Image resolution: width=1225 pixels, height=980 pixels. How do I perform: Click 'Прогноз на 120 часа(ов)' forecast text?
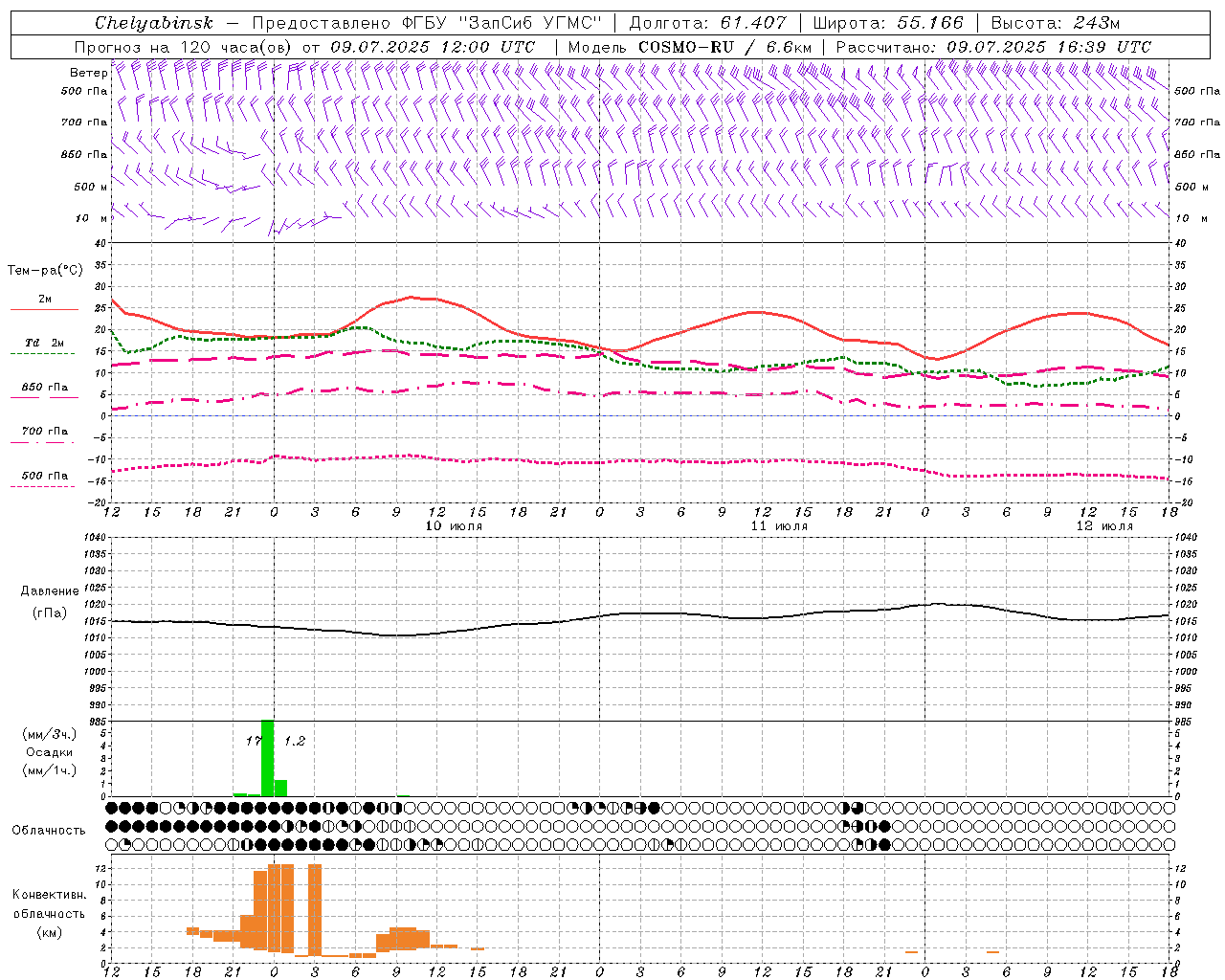click(x=184, y=47)
